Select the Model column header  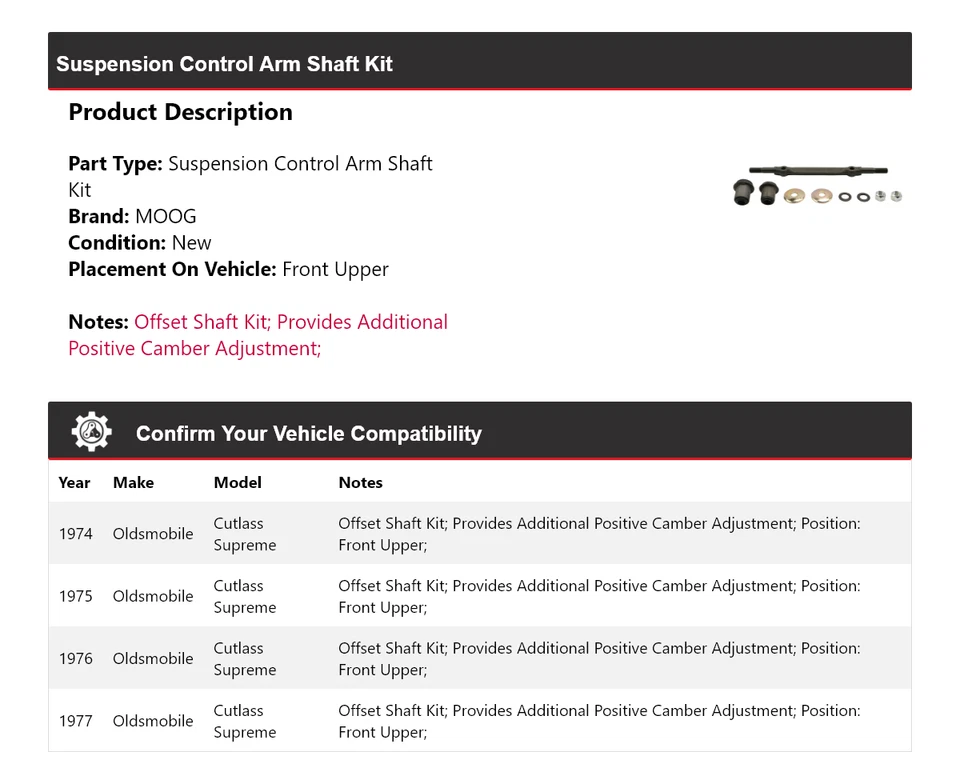coord(237,482)
